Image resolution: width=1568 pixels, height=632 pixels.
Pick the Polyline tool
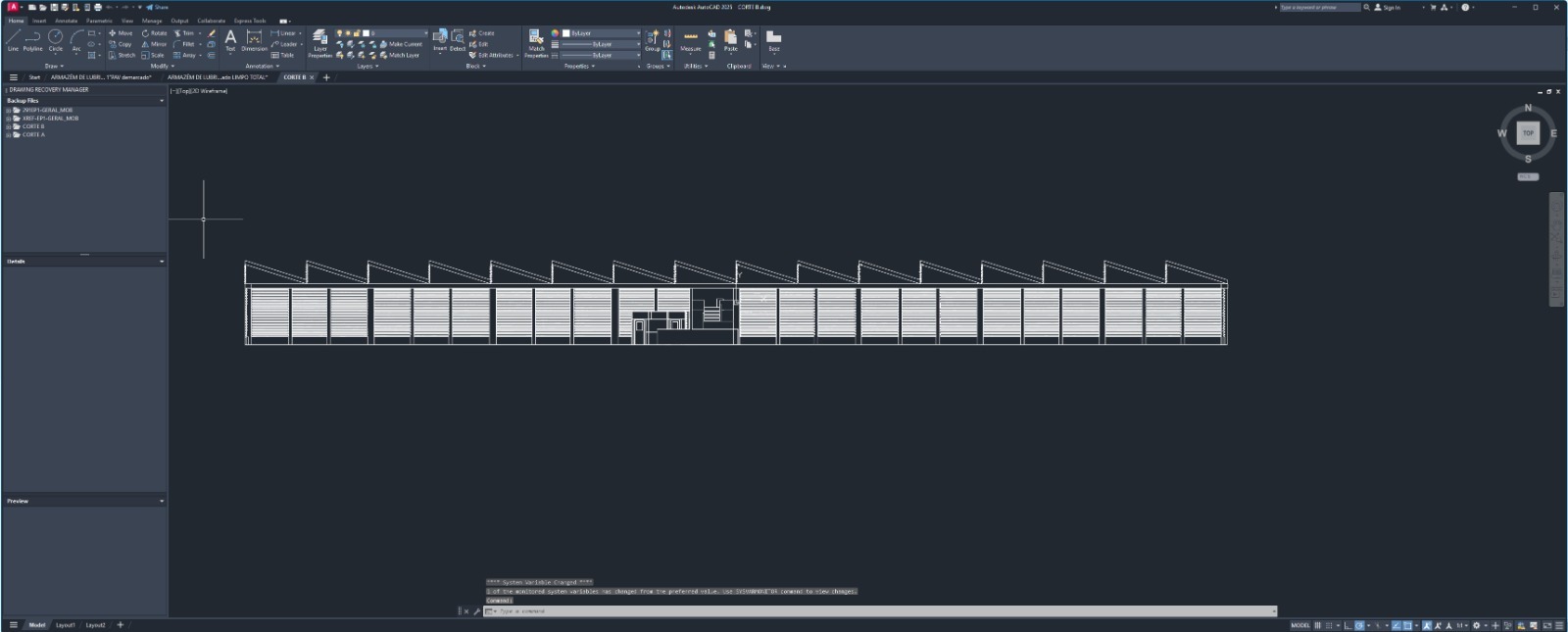[x=32, y=39]
